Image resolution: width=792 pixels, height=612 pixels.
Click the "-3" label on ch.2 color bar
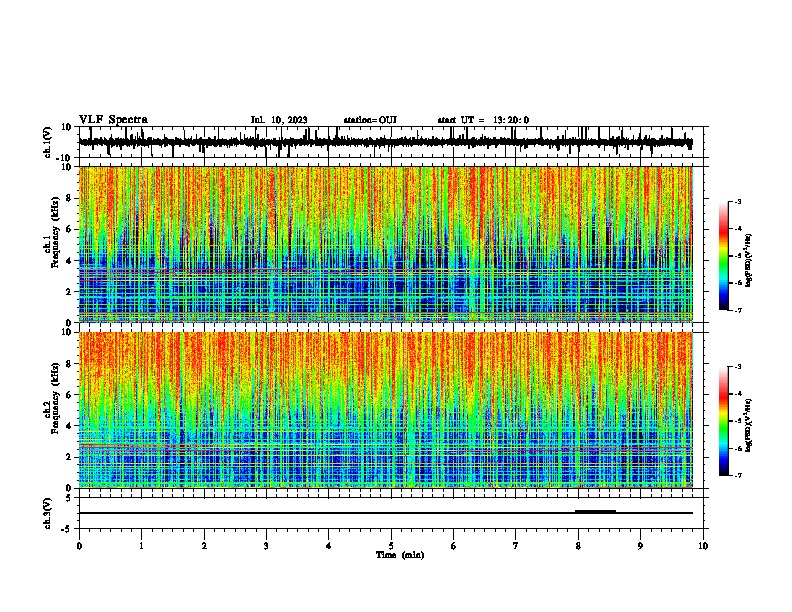click(x=737, y=367)
